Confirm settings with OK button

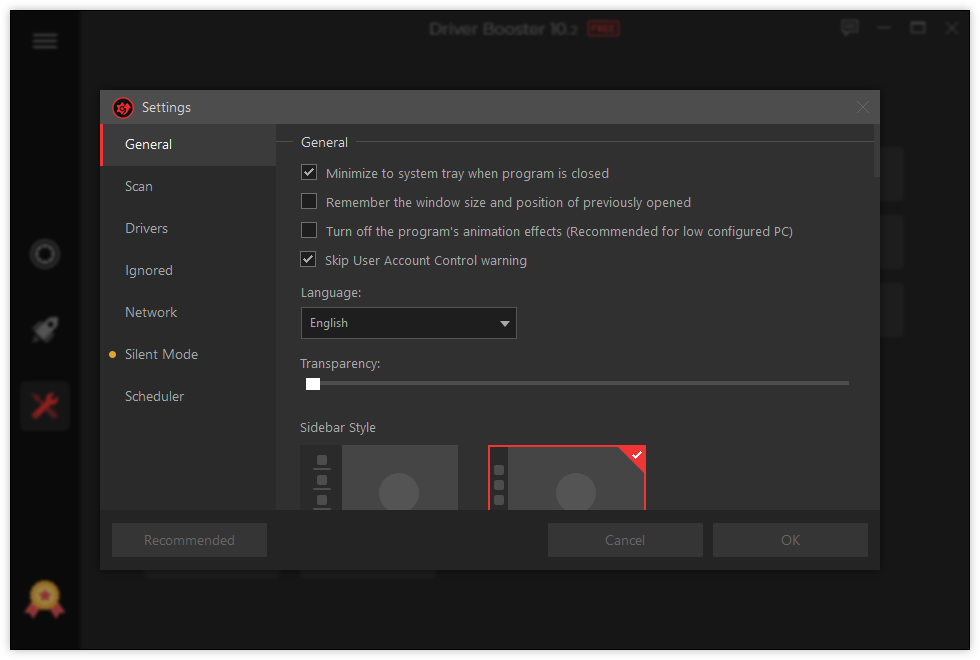(x=790, y=540)
